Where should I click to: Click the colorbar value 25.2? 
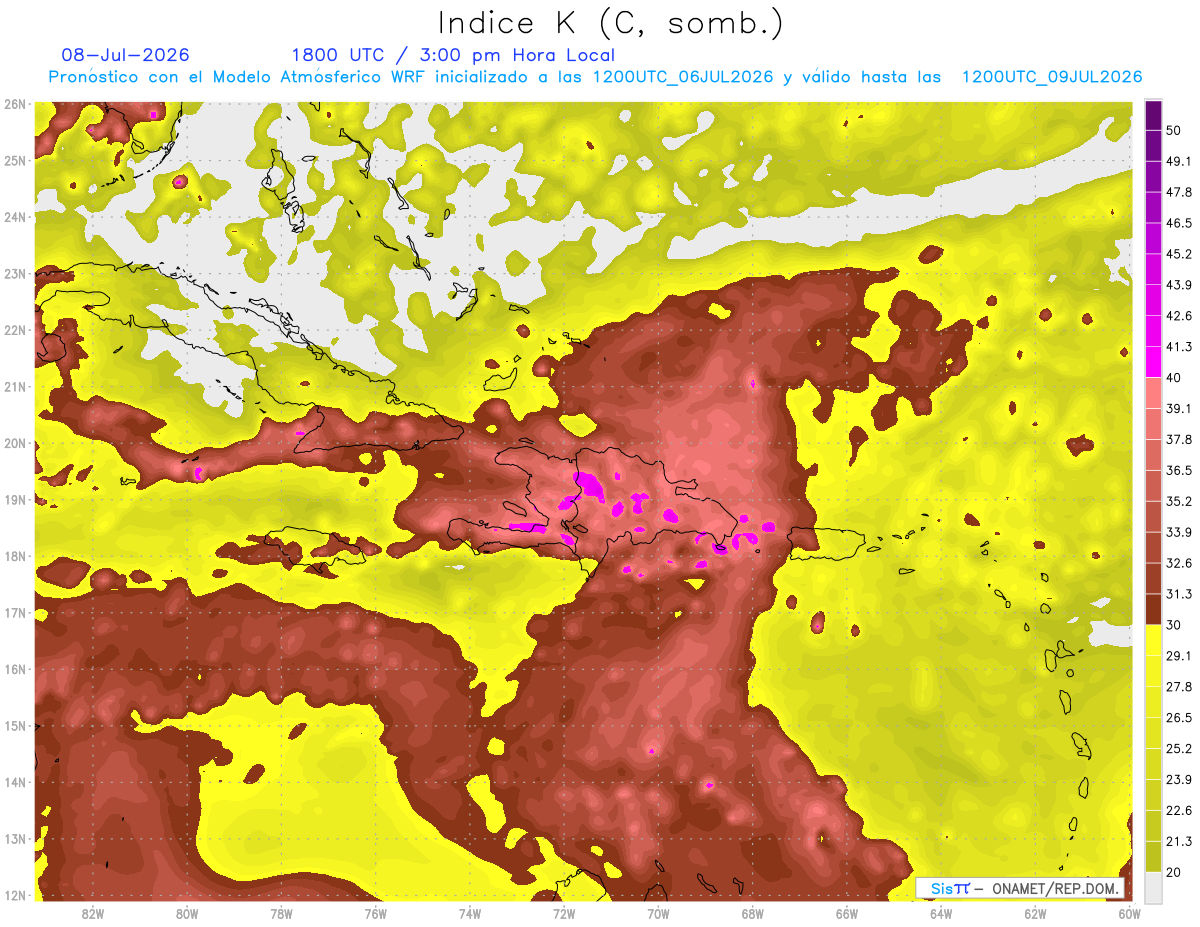[x=1180, y=748]
